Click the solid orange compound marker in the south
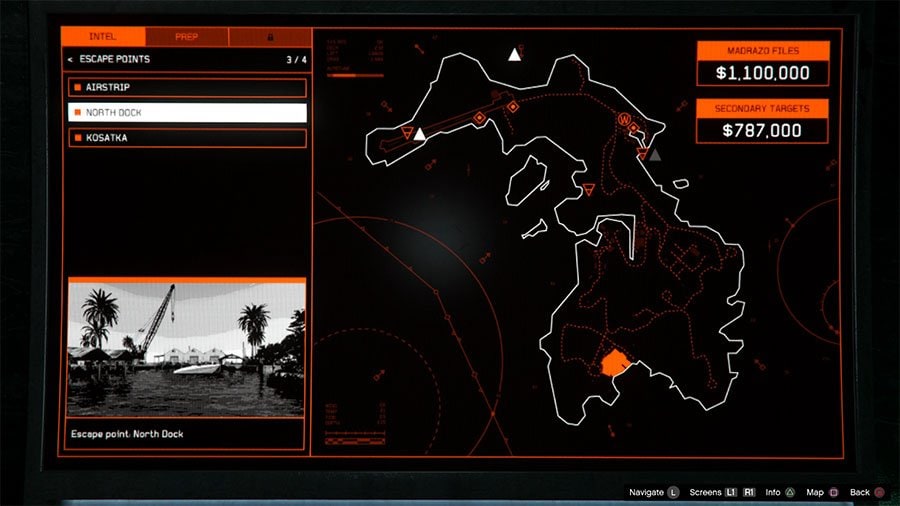The height and width of the screenshot is (506, 900). pos(615,363)
